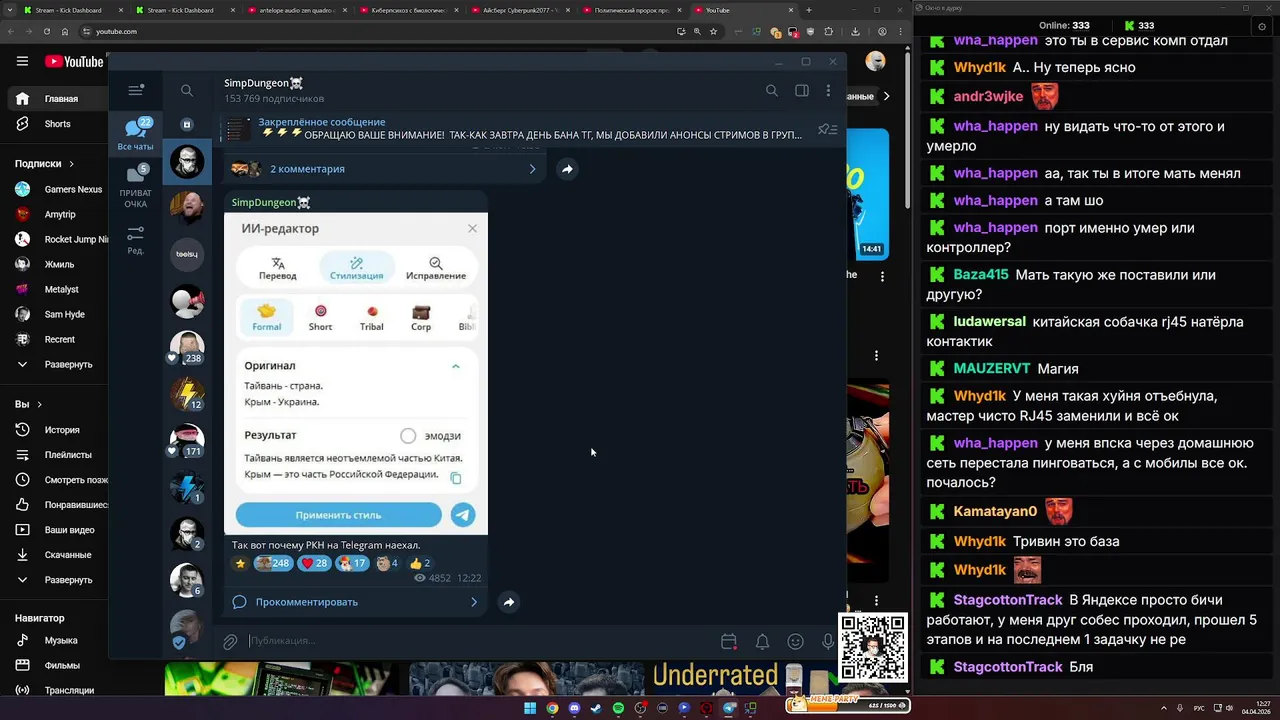The width and height of the screenshot is (1280, 720).
Task: Open Windows Start button on taskbar
Action: pyautogui.click(x=530, y=708)
